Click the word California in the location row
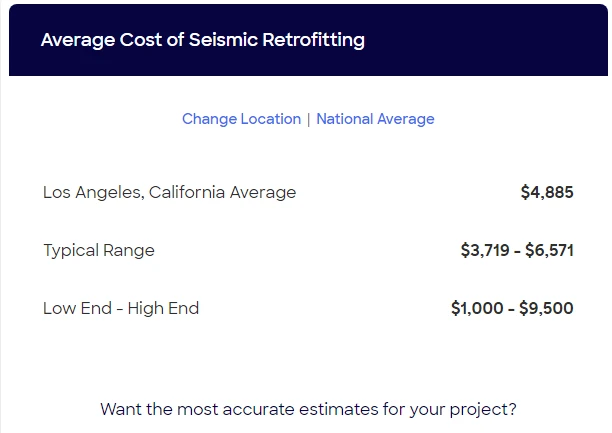612x433 pixels. 186,192
